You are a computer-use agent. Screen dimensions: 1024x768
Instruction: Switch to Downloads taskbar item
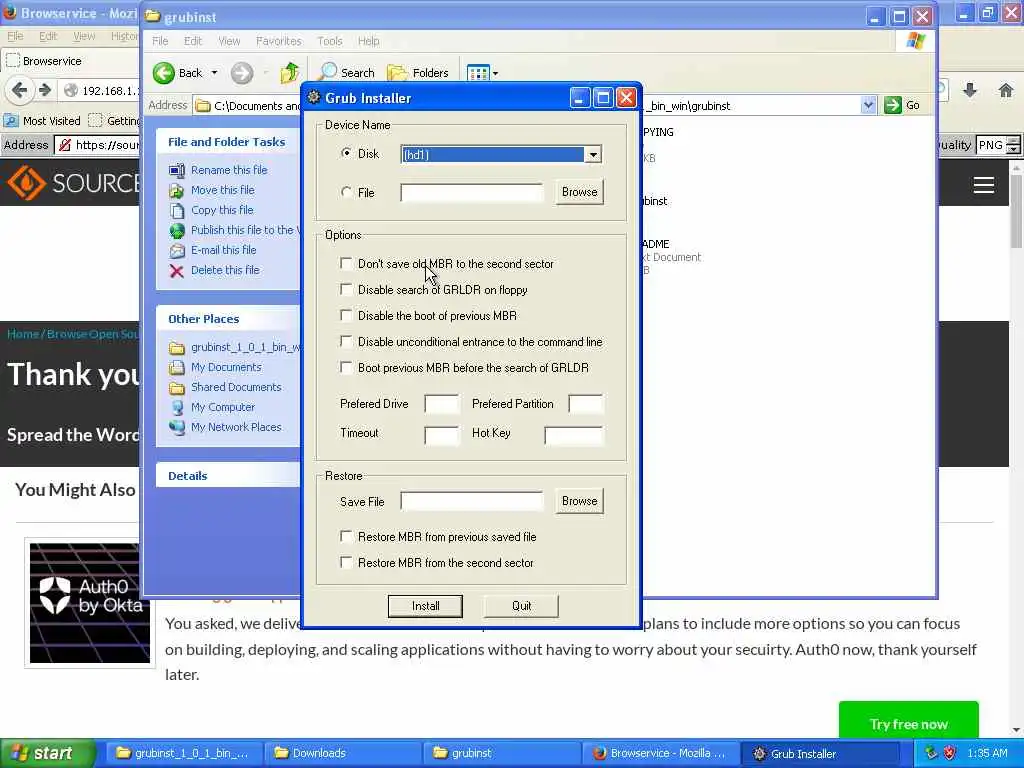point(344,753)
